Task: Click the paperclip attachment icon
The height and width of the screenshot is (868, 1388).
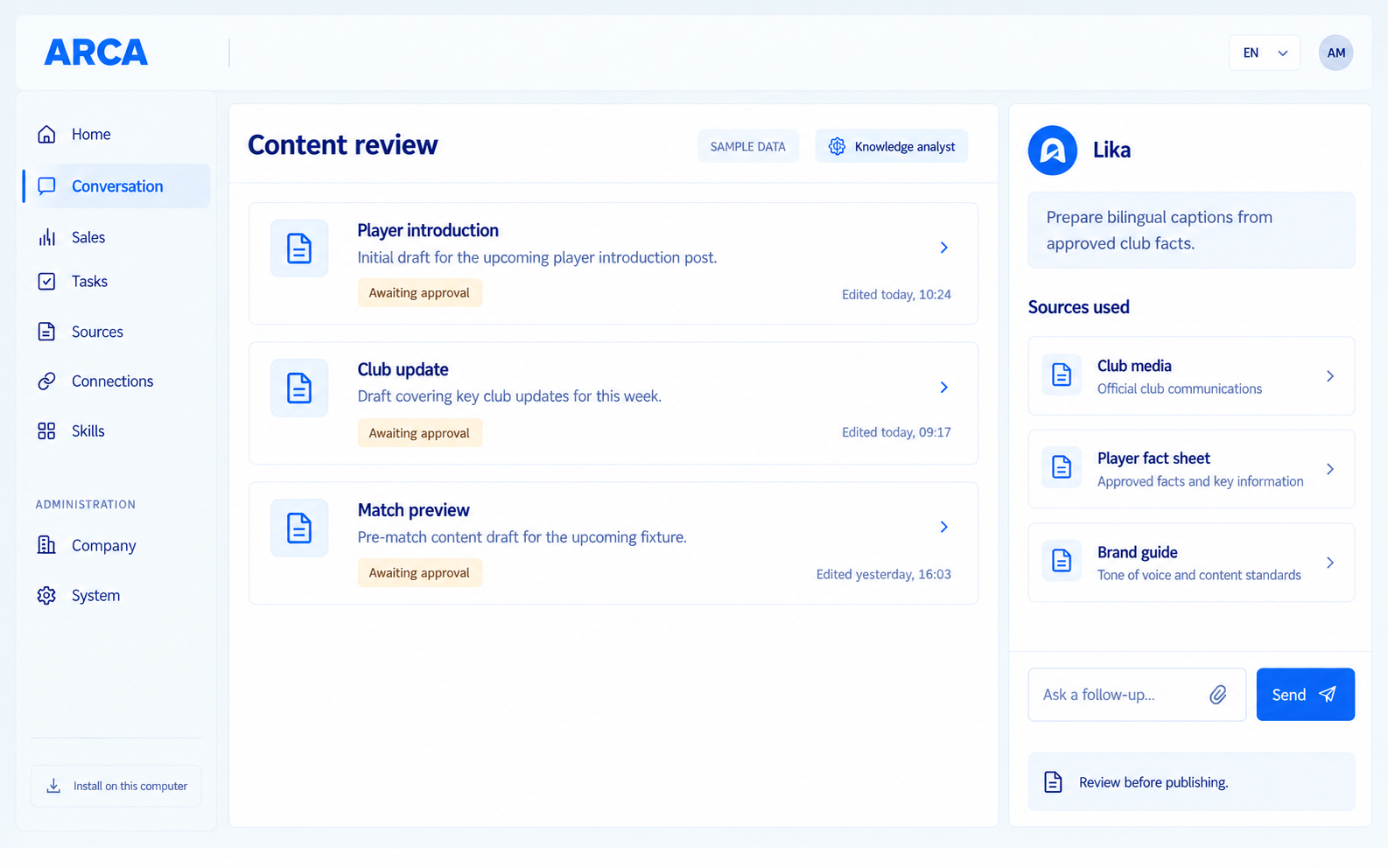Action: pyautogui.click(x=1218, y=695)
